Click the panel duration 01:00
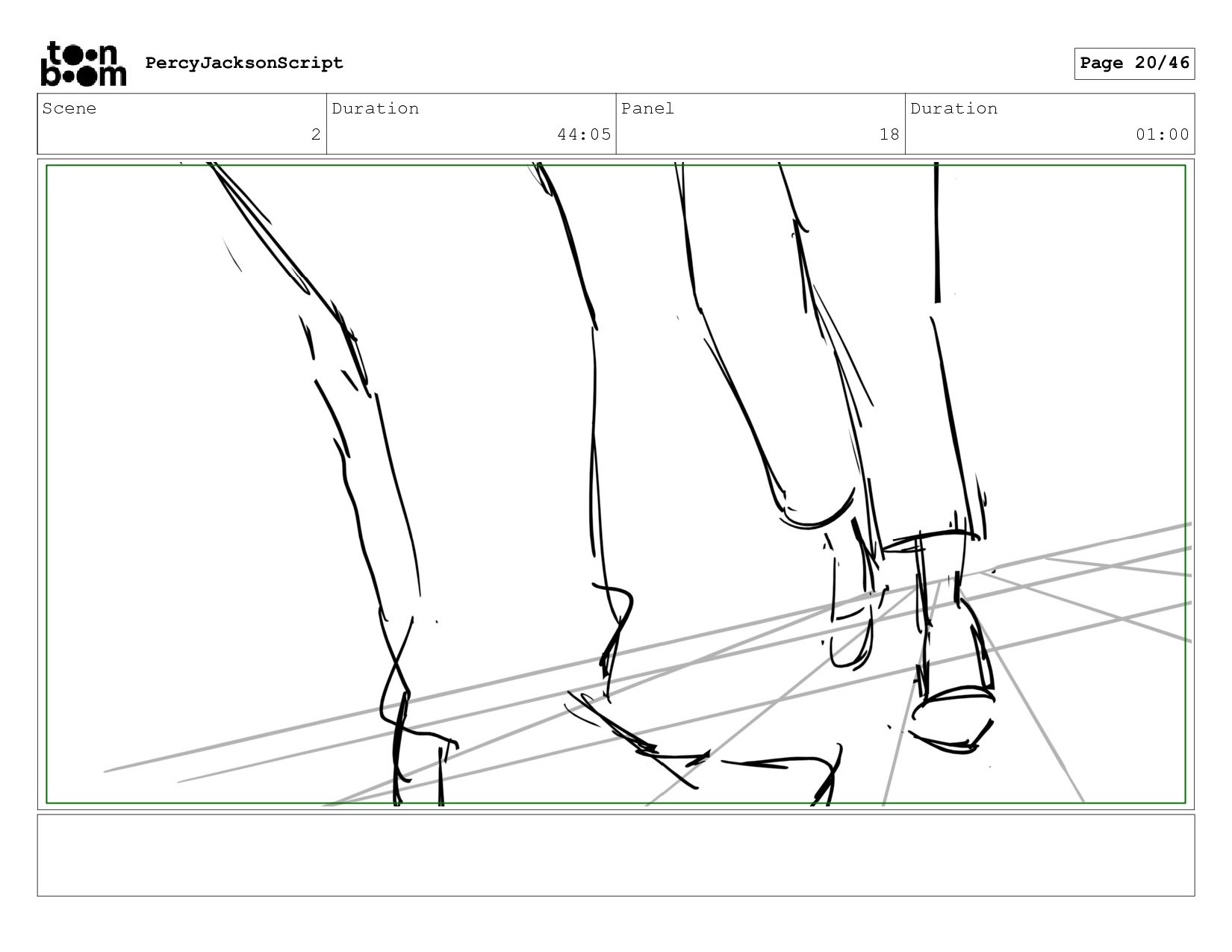 pos(1163,134)
